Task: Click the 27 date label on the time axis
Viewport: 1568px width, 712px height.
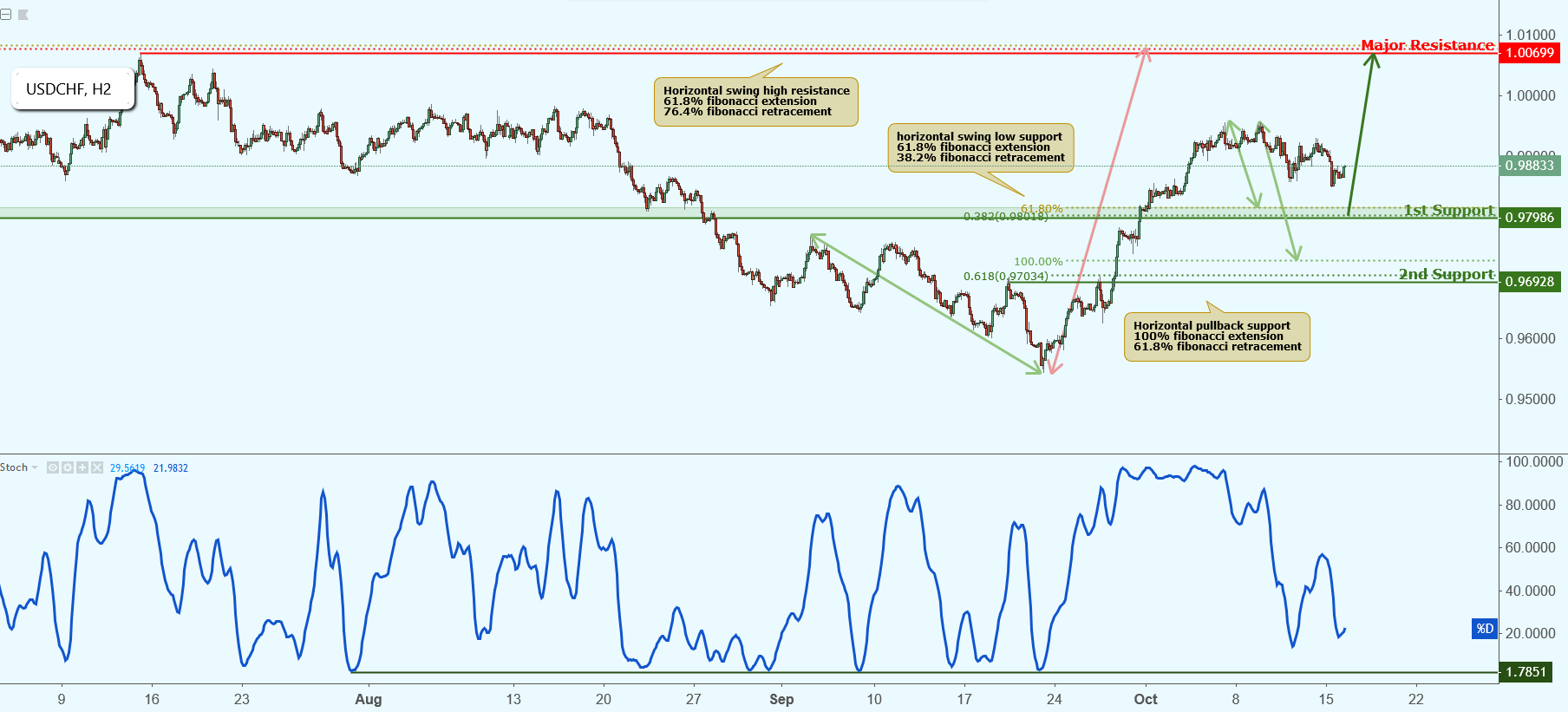Action: click(693, 699)
